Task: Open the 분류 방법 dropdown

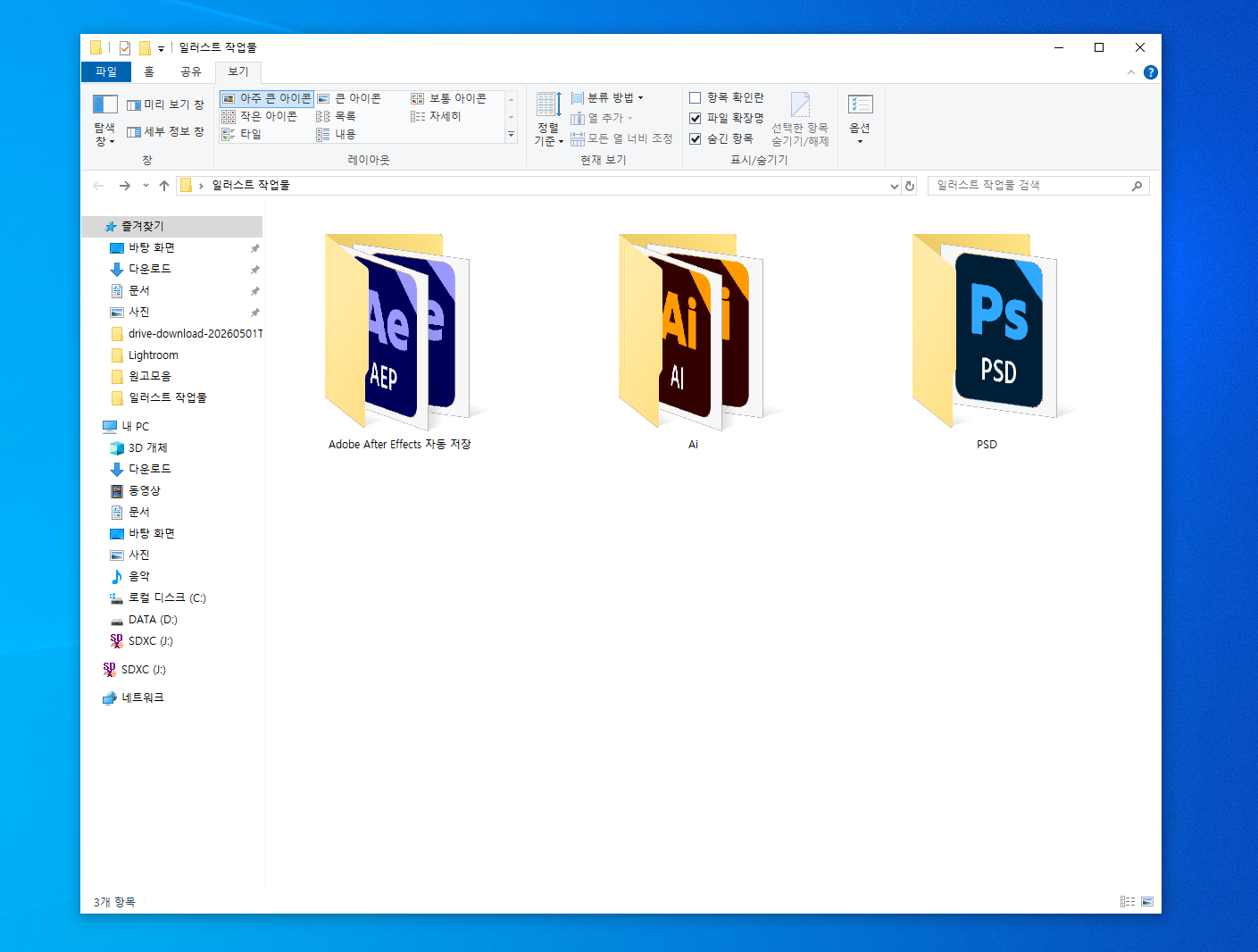Action: coord(607,97)
